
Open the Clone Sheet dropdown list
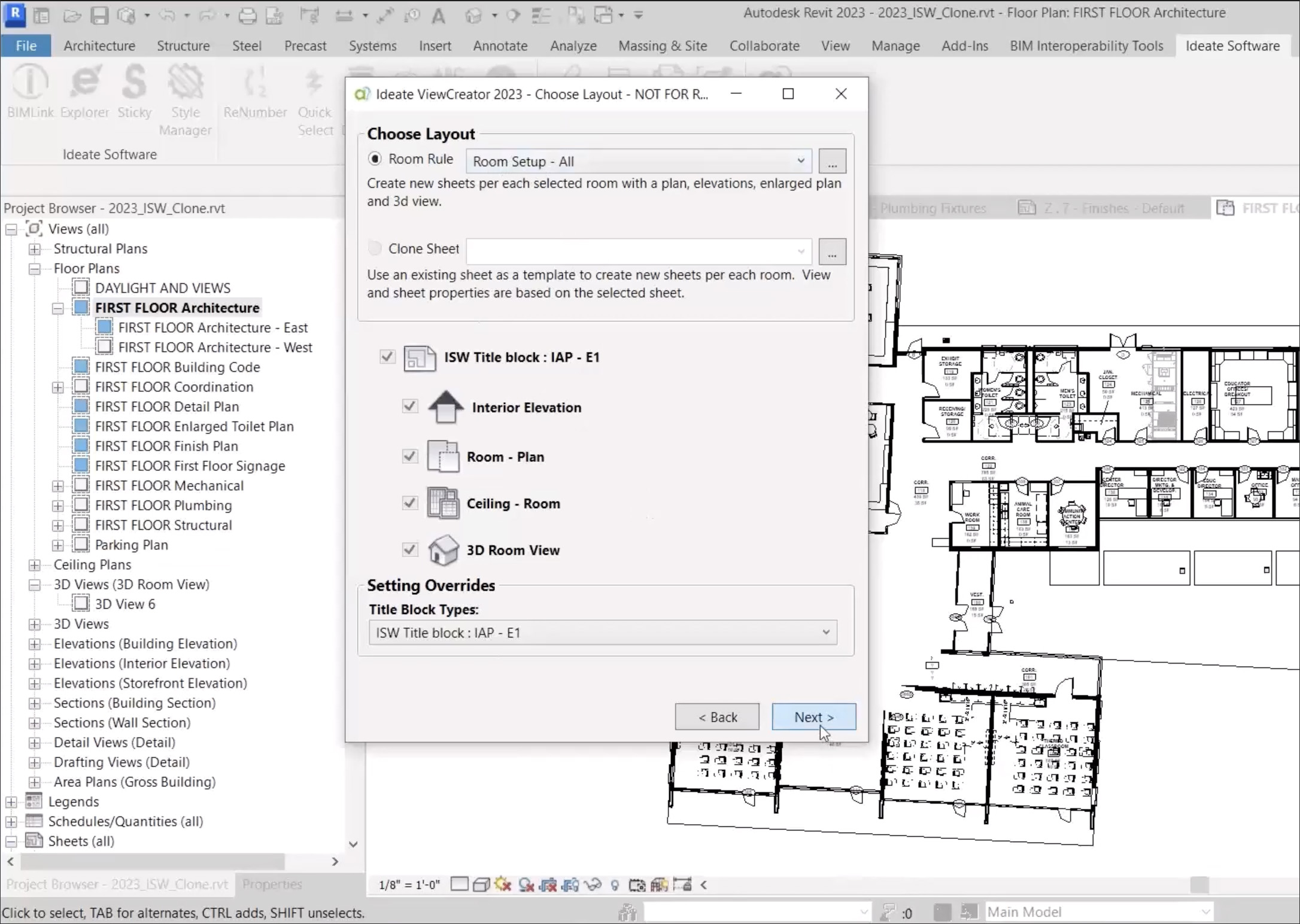point(639,251)
